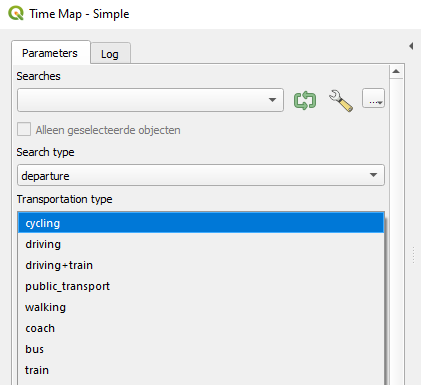The width and height of the screenshot is (421, 385).
Task: Select walking transportation type
Action: pyautogui.click(x=201, y=307)
